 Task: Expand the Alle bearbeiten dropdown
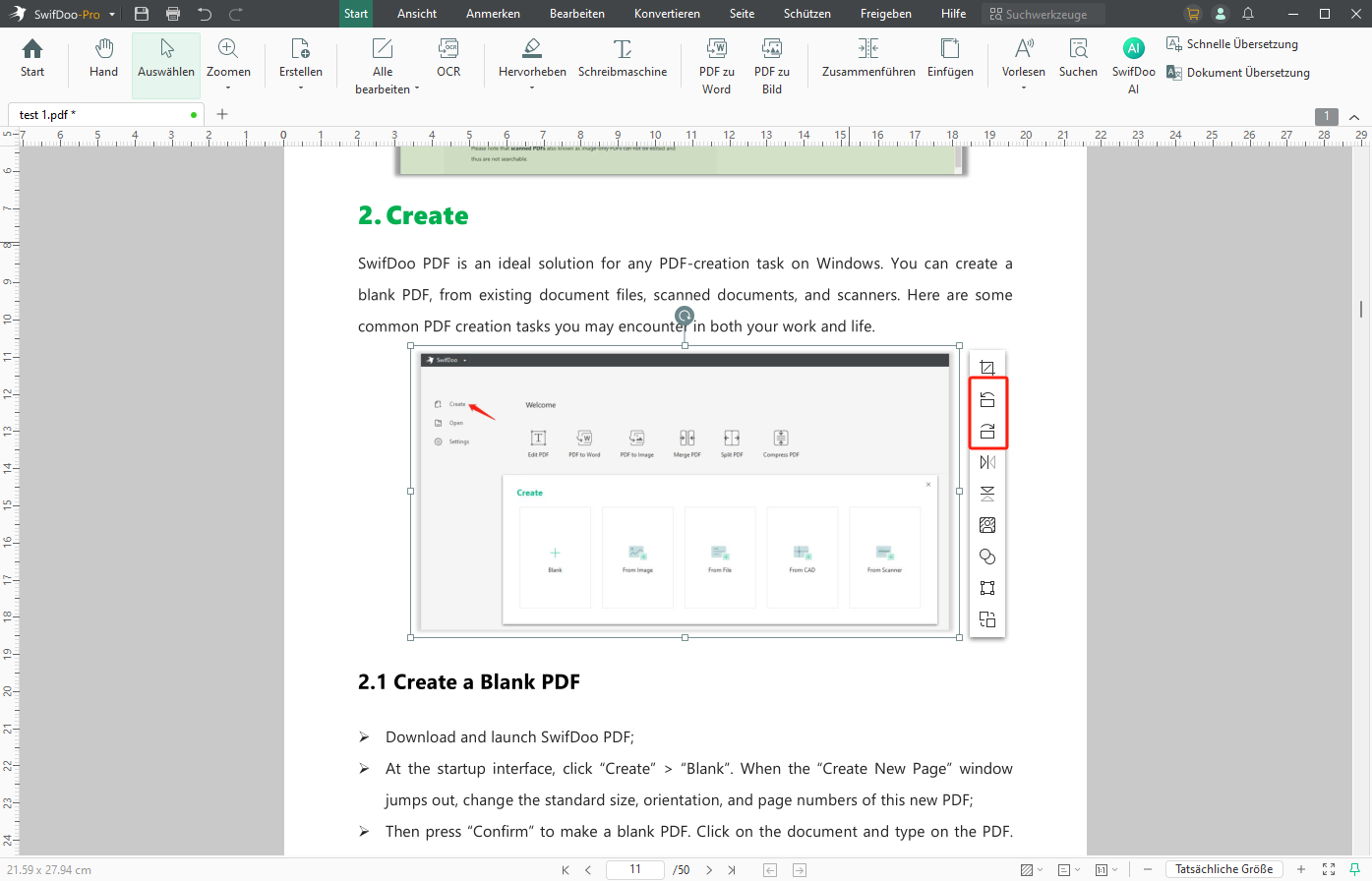click(x=417, y=89)
